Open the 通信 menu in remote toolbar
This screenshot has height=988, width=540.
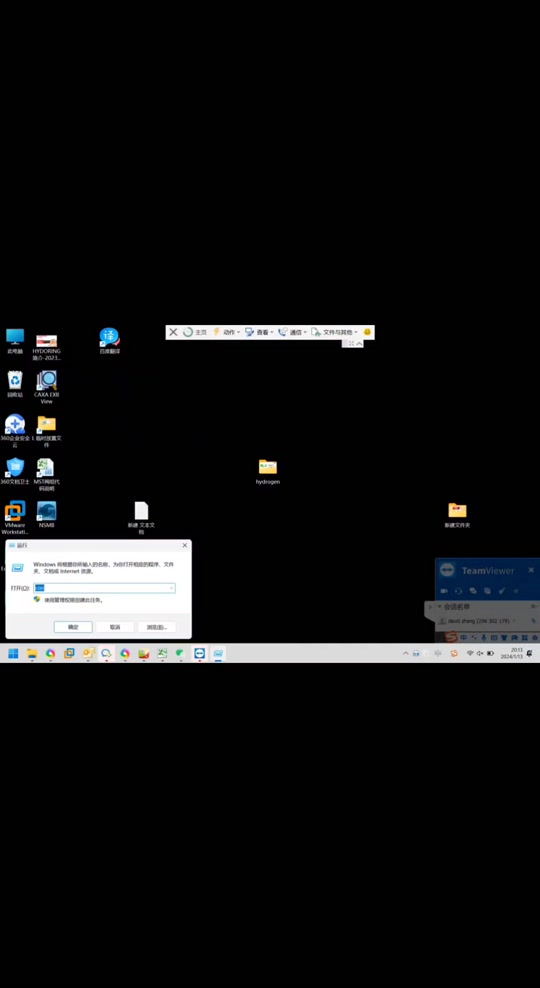tap(292, 332)
